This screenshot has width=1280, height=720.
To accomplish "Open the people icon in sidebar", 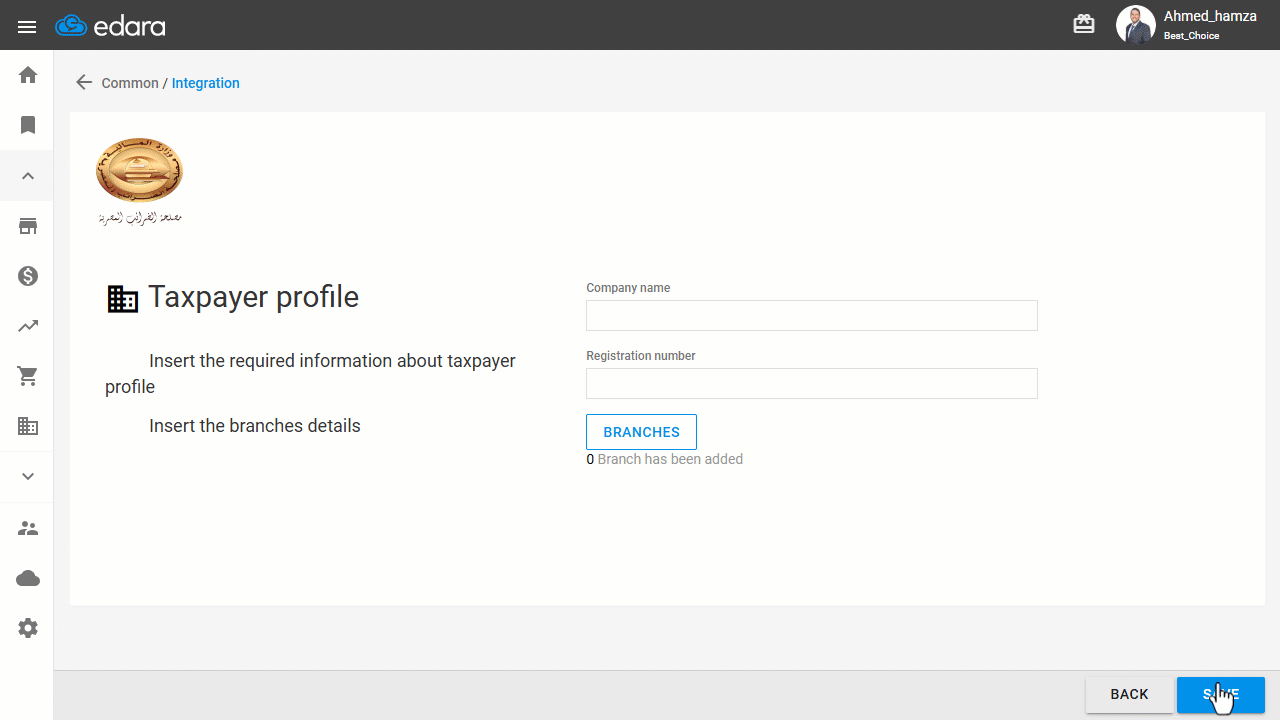I will (28, 528).
